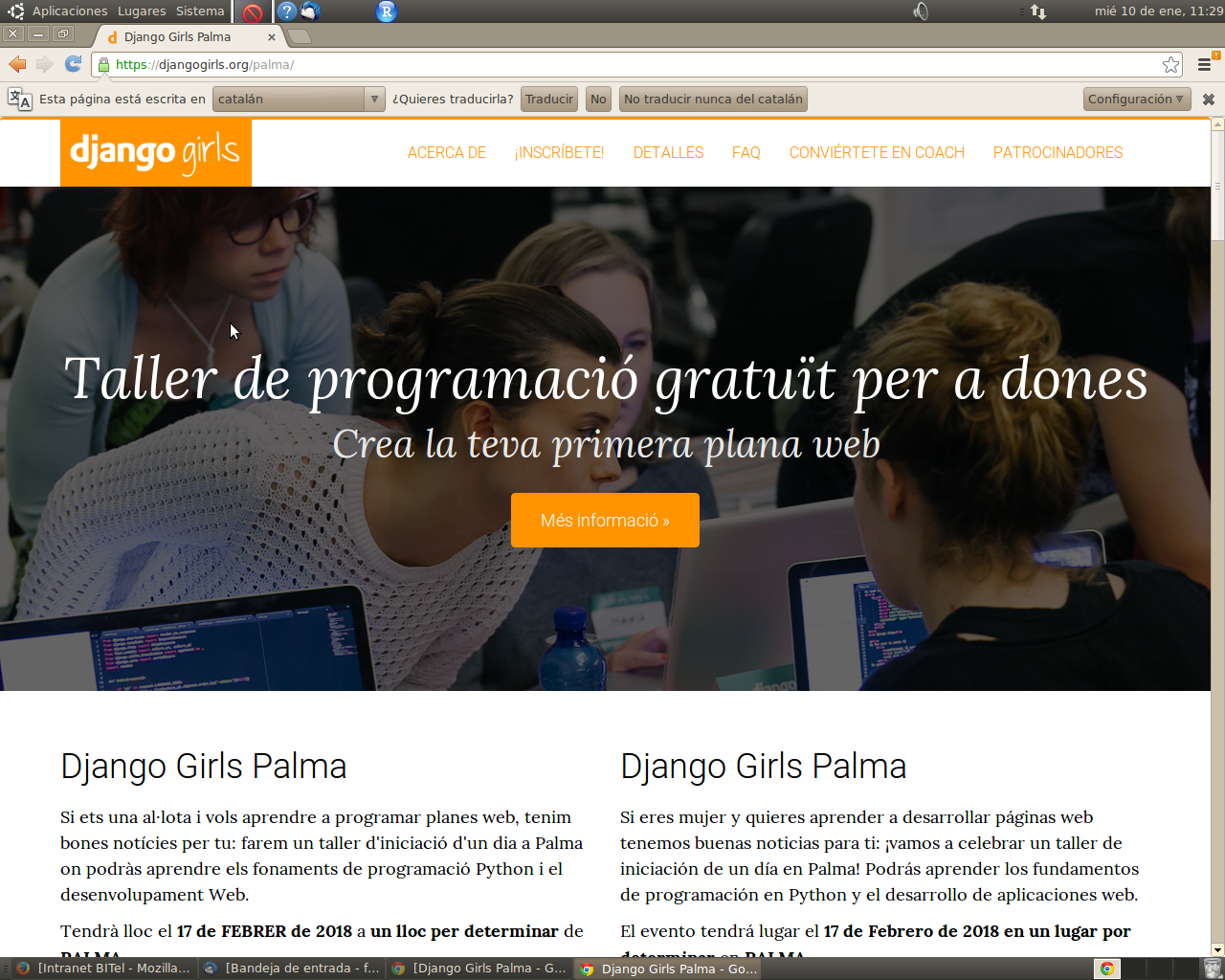Go to ACERCA DE section
The height and width of the screenshot is (980, 1225).
click(x=447, y=152)
